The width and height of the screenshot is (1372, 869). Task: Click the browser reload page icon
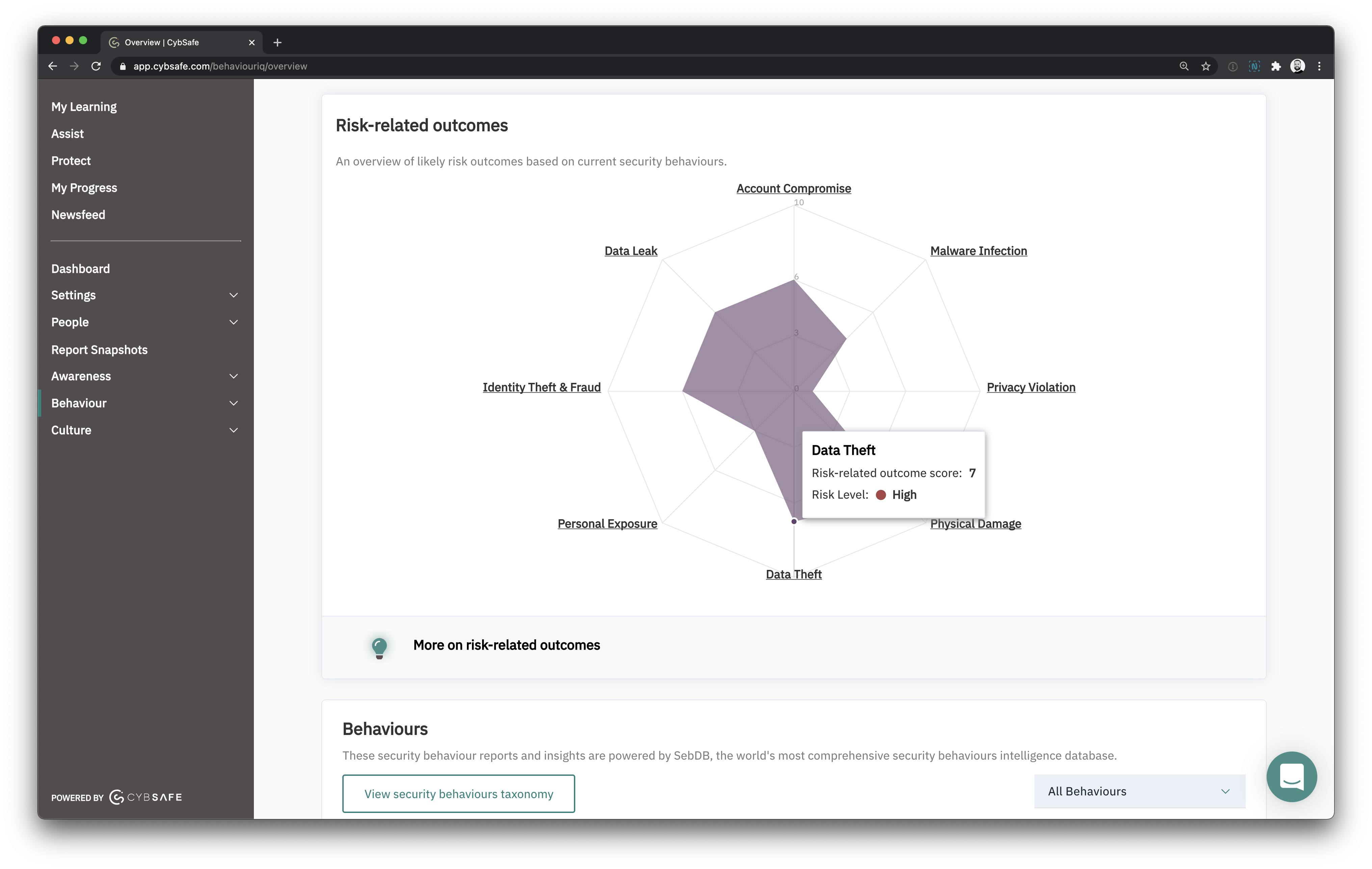pos(96,66)
